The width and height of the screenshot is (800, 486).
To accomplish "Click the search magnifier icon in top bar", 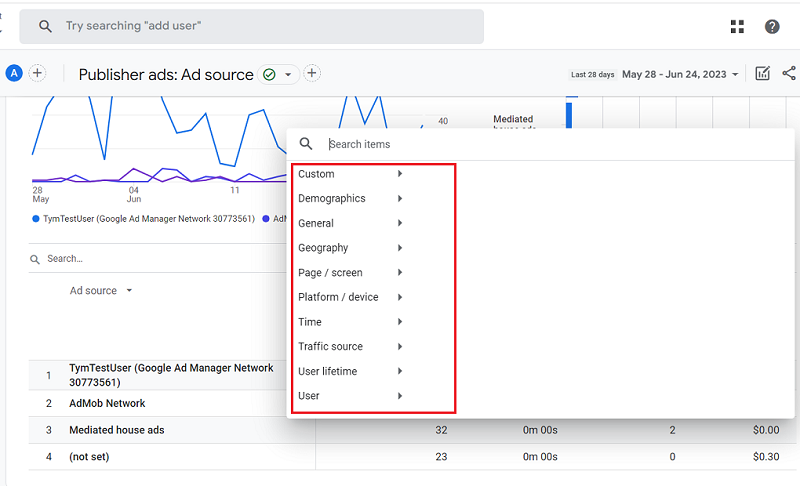I will [45, 26].
